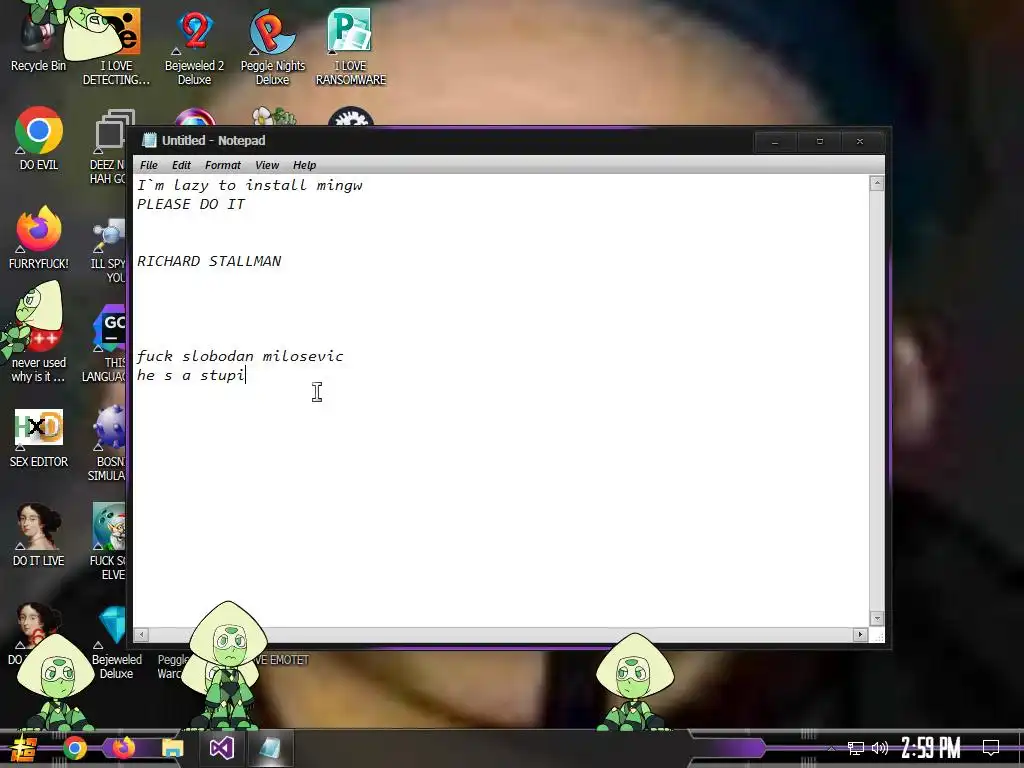Select the I LOVE RANSOMWARE Publisher icon
1024x768 pixels.
pos(351,46)
